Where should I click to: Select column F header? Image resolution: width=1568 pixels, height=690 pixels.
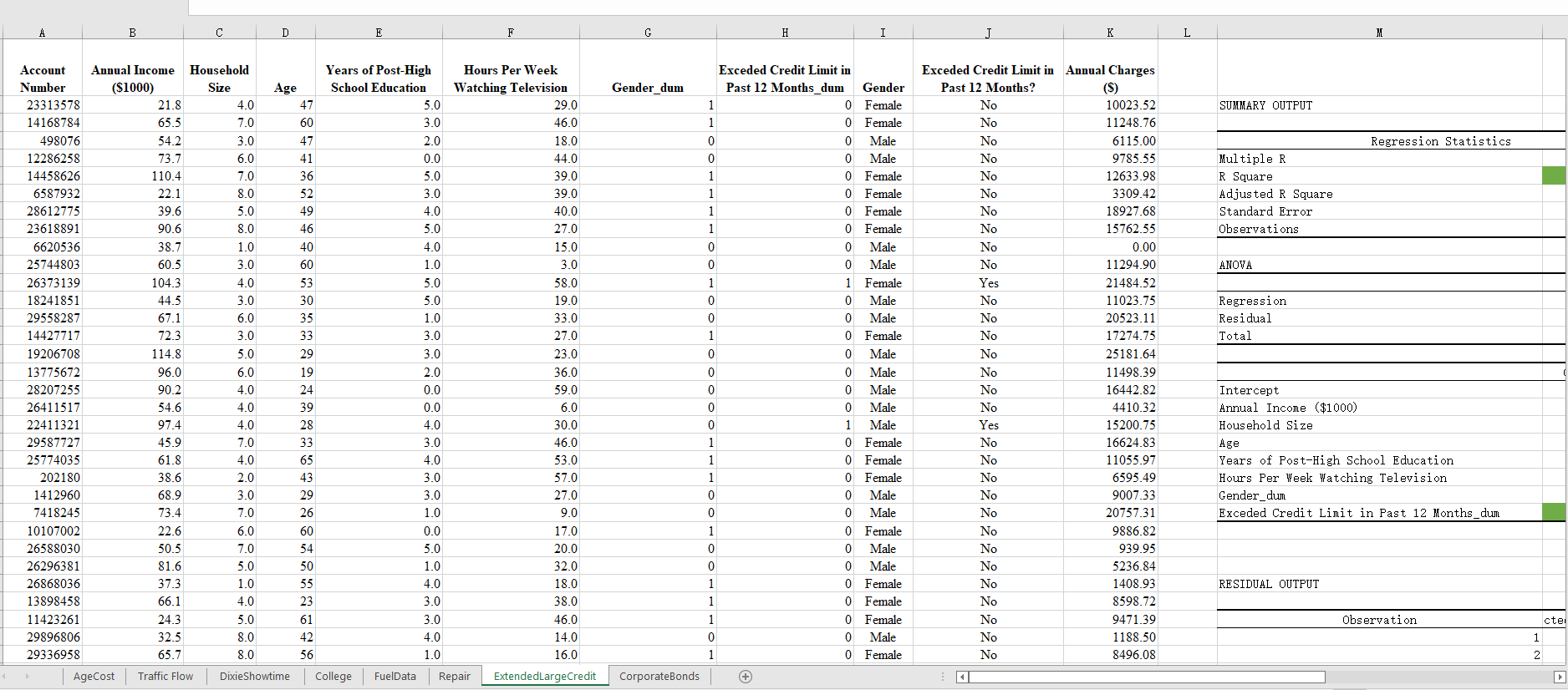(511, 33)
